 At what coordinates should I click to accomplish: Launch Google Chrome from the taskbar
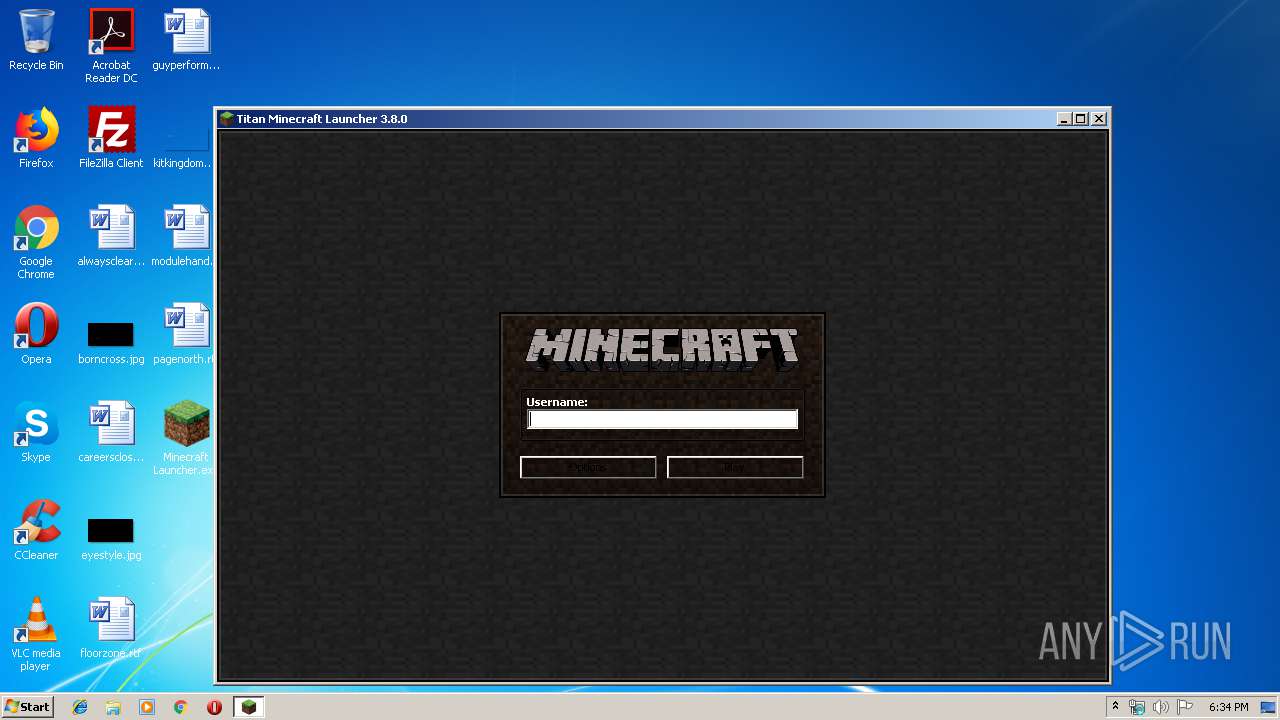pos(180,707)
